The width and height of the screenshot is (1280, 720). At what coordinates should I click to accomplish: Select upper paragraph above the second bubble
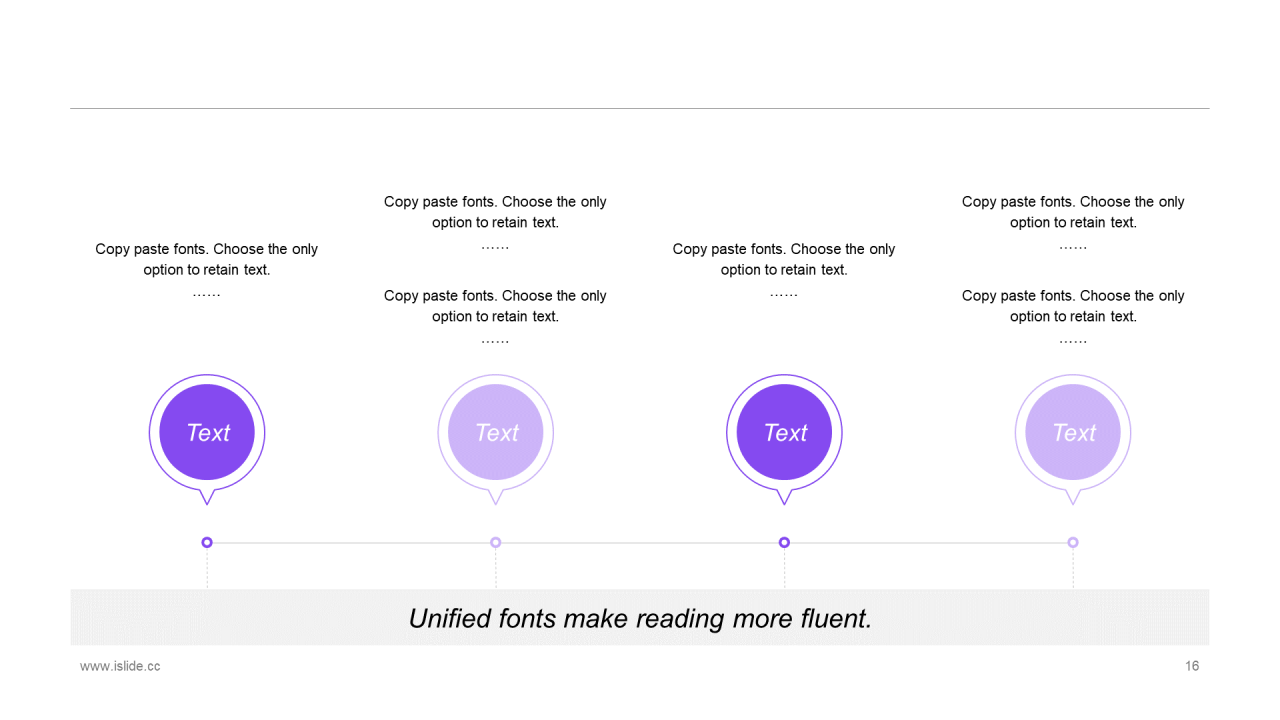point(495,212)
